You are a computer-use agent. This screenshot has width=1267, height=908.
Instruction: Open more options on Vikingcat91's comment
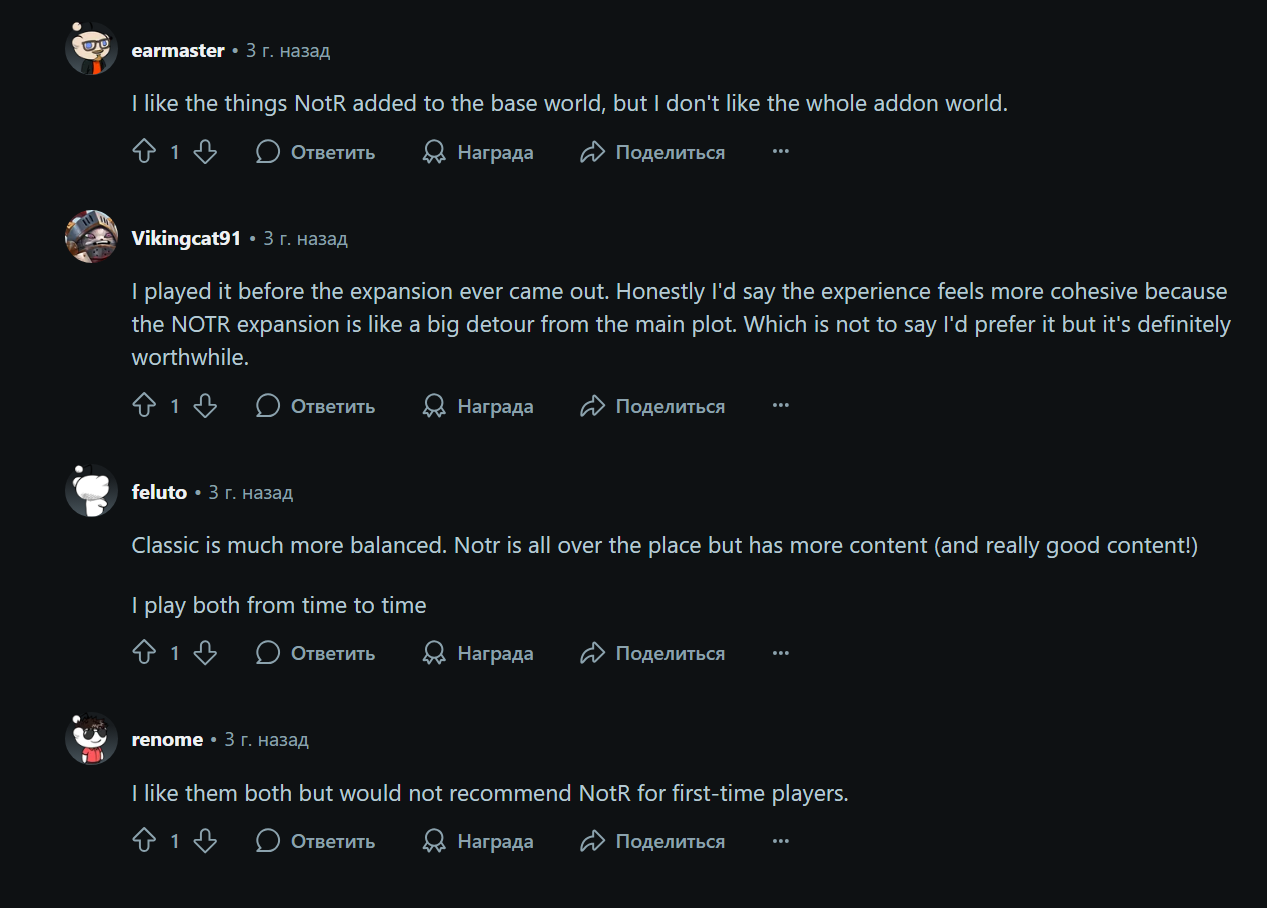(x=781, y=406)
